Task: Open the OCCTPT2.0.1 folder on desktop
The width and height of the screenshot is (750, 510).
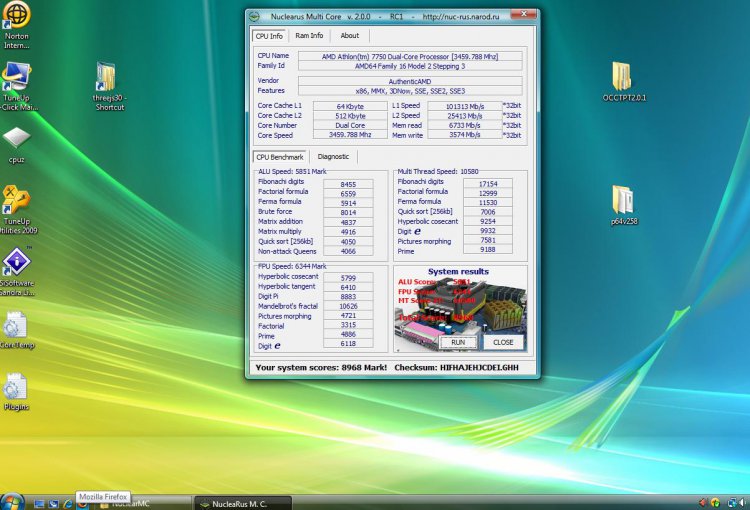Action: (x=624, y=82)
